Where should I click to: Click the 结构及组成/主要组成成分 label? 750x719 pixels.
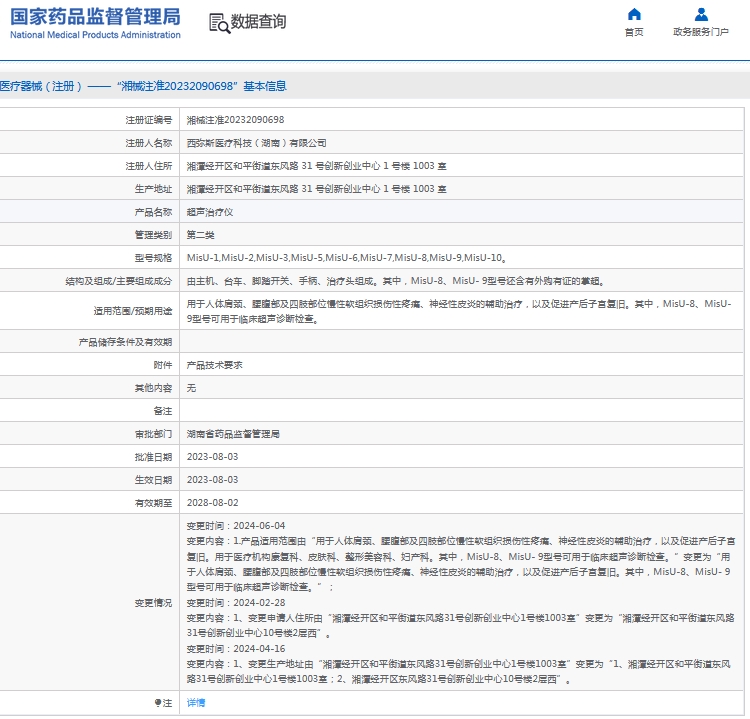pos(119,281)
